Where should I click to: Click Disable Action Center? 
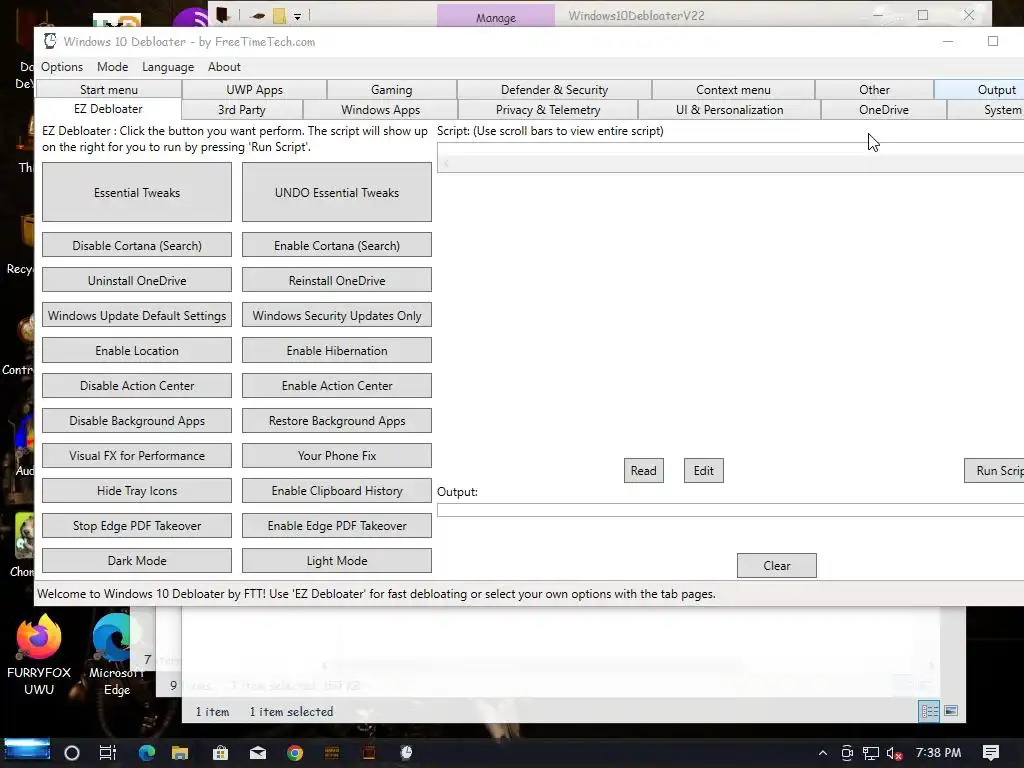(x=137, y=385)
